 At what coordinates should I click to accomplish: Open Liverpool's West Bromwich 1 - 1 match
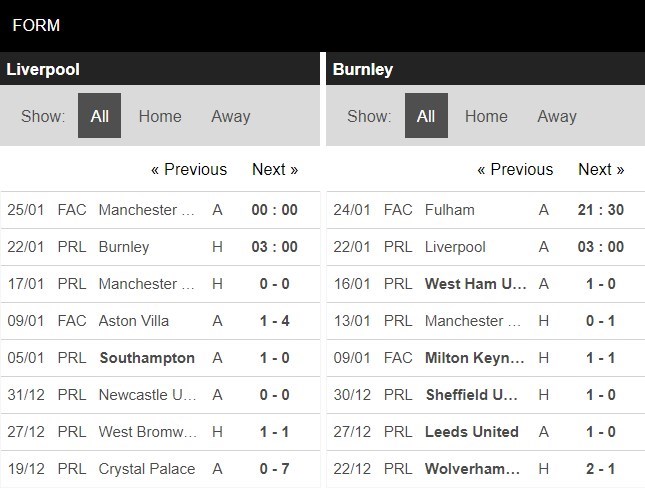pos(160,432)
